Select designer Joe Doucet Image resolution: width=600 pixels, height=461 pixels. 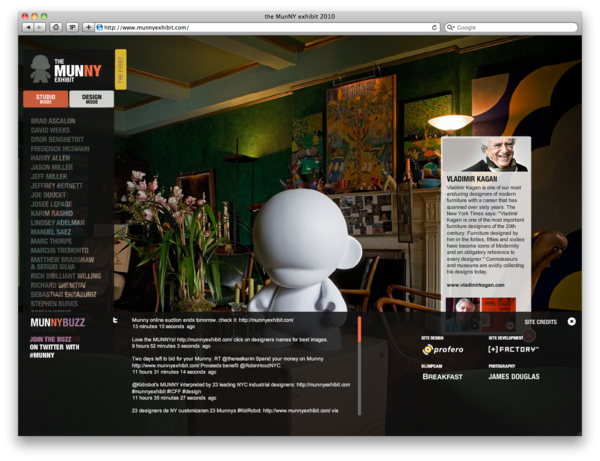(48, 195)
